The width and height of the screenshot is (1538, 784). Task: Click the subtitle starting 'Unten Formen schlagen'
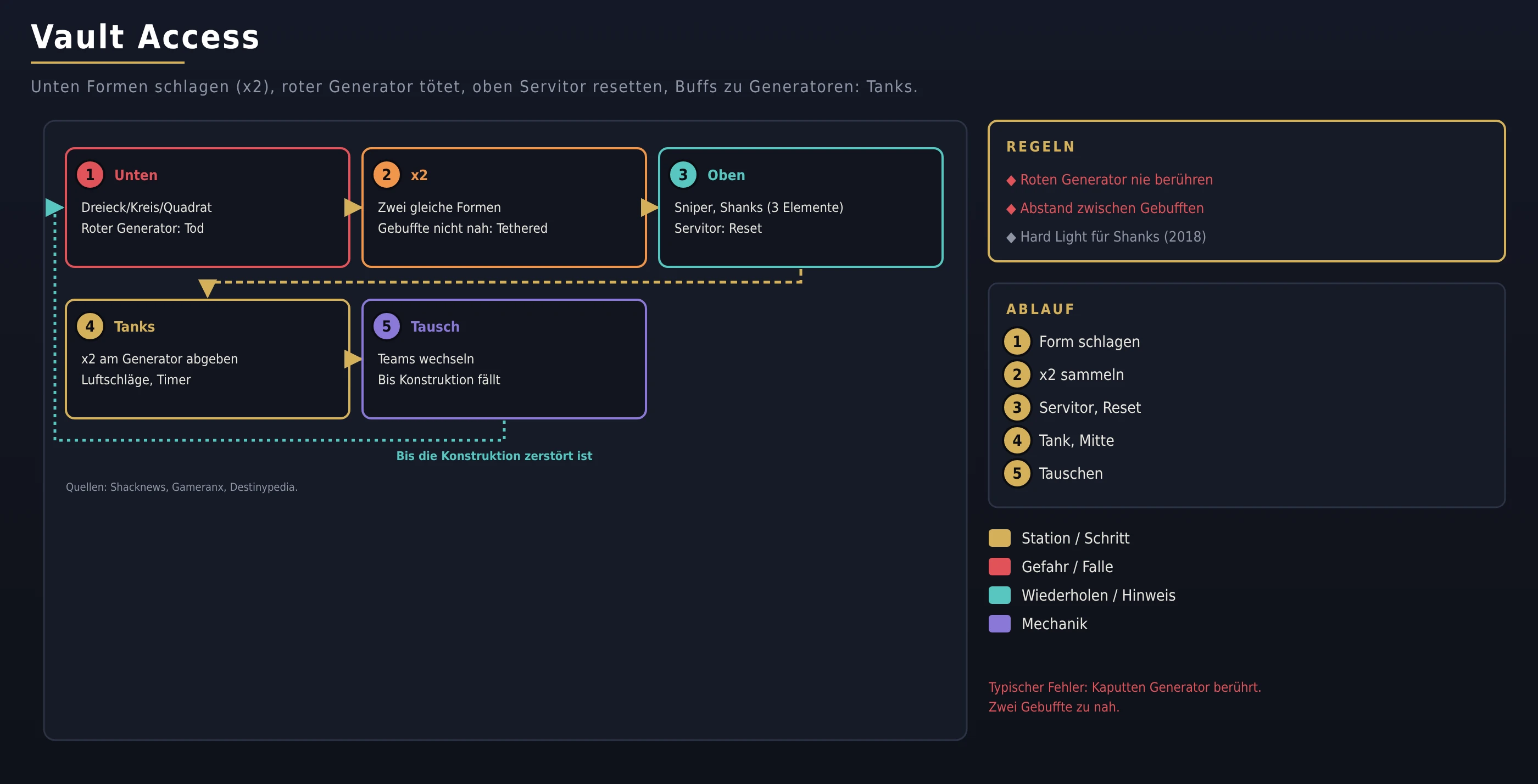(474, 87)
